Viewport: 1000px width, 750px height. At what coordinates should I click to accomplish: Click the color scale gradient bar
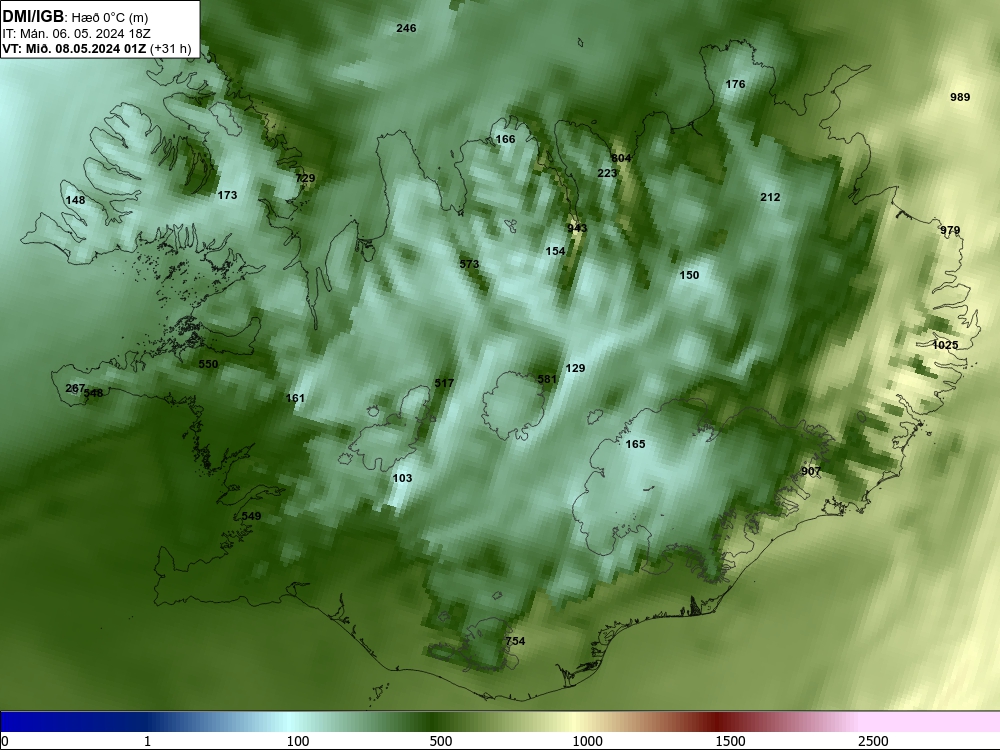coord(500,722)
